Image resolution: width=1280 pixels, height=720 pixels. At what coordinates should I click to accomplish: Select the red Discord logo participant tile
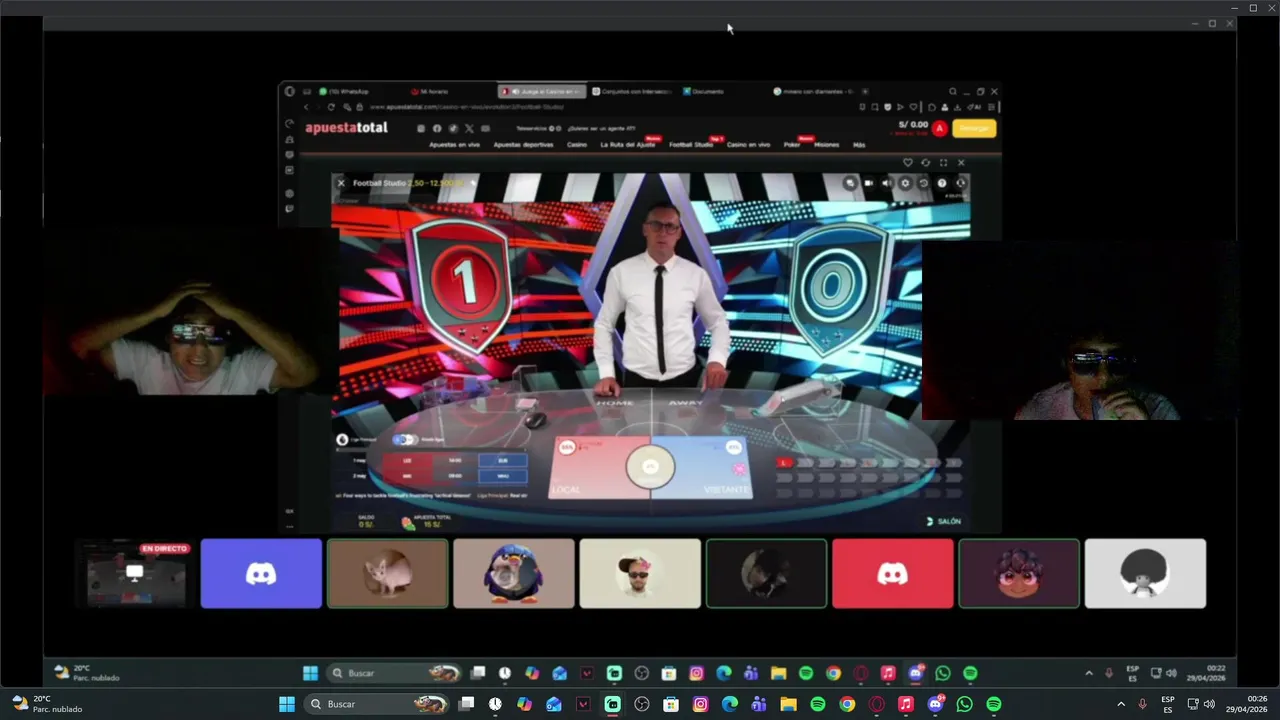pyautogui.click(x=893, y=574)
